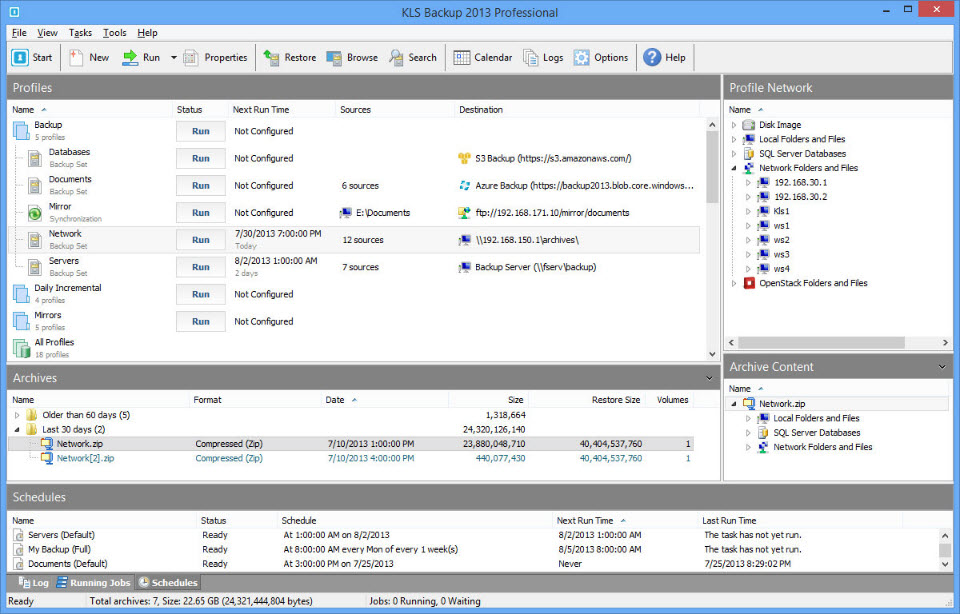The height and width of the screenshot is (614, 960).
Task: Open the Search tool
Action: click(413, 57)
